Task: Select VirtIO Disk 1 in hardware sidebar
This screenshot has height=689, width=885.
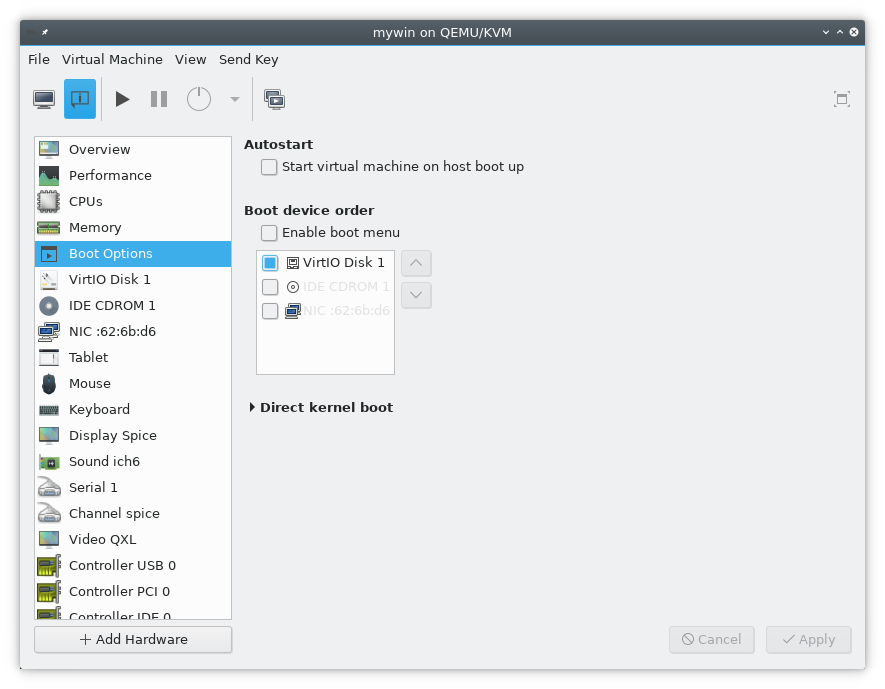Action: [x=133, y=279]
